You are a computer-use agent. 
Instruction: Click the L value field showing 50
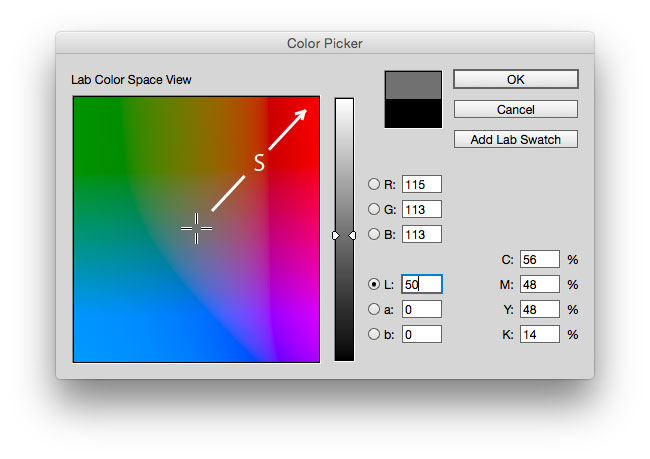pyautogui.click(x=422, y=284)
